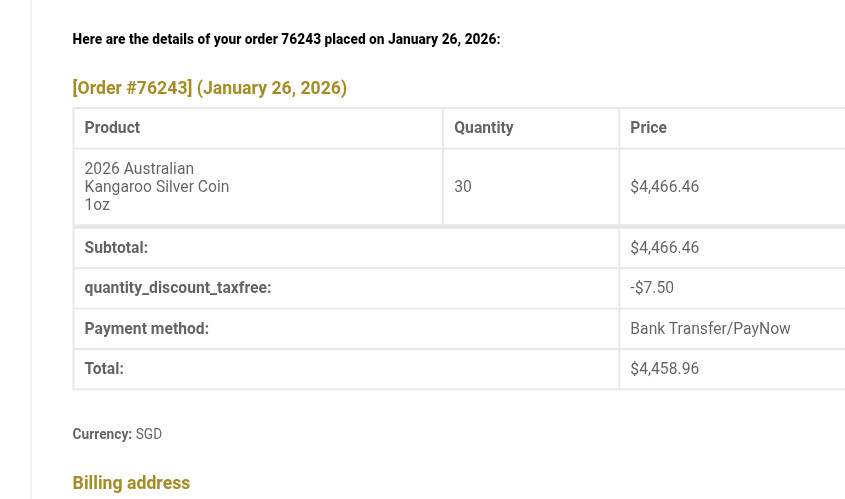Click the Product column header
This screenshot has height=499, width=845.
[x=112, y=127]
